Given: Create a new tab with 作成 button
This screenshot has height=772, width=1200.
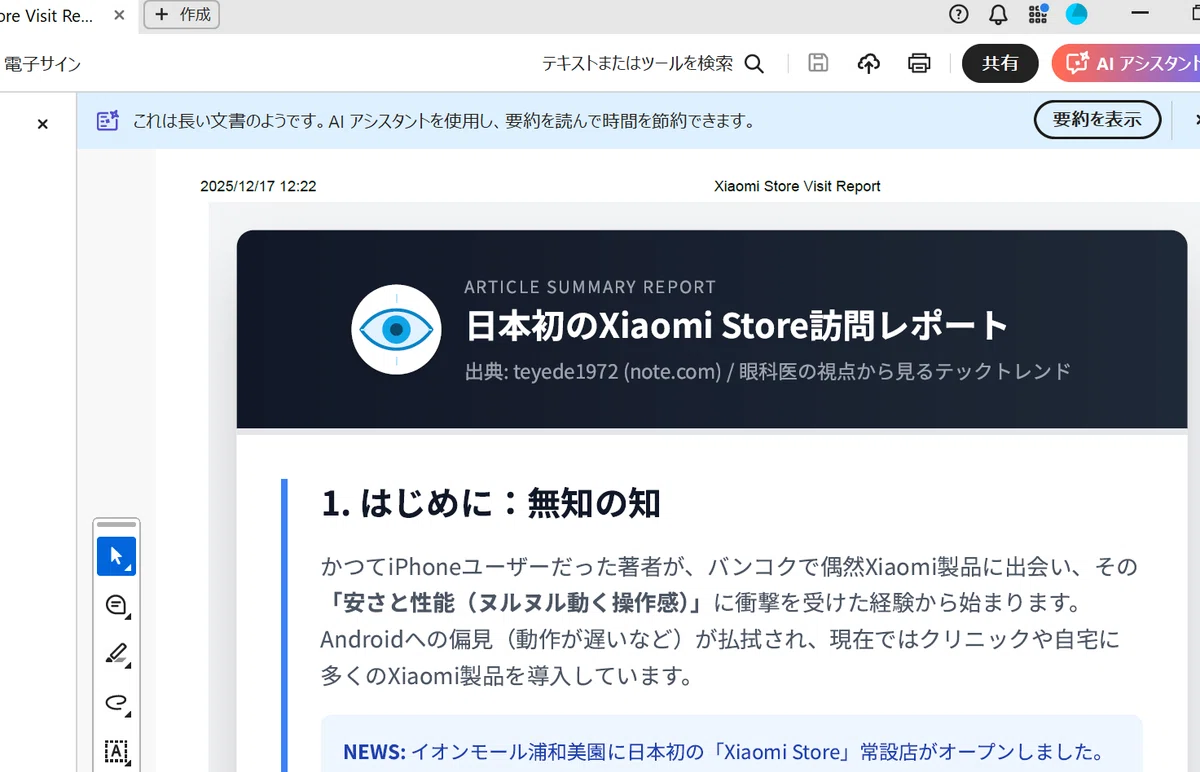Looking at the screenshot, I should tap(182, 15).
